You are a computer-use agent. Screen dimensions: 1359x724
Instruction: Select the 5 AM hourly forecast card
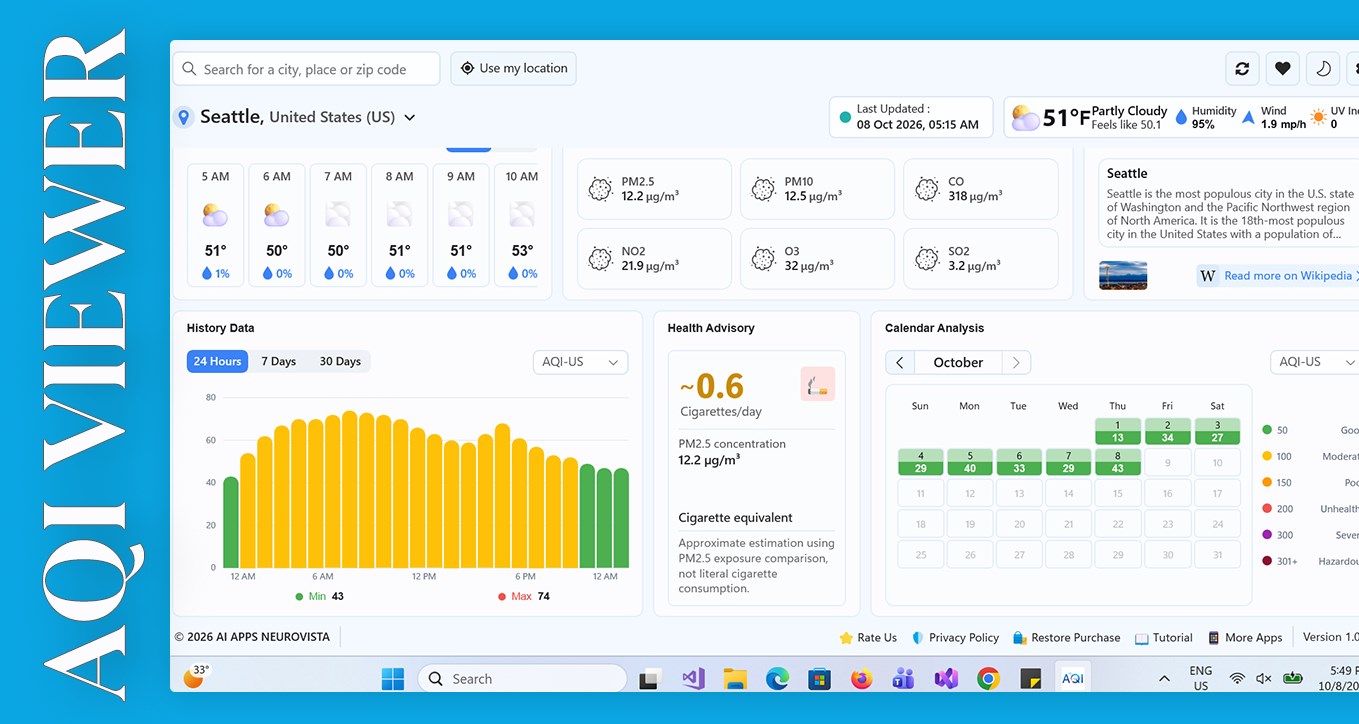[215, 226]
